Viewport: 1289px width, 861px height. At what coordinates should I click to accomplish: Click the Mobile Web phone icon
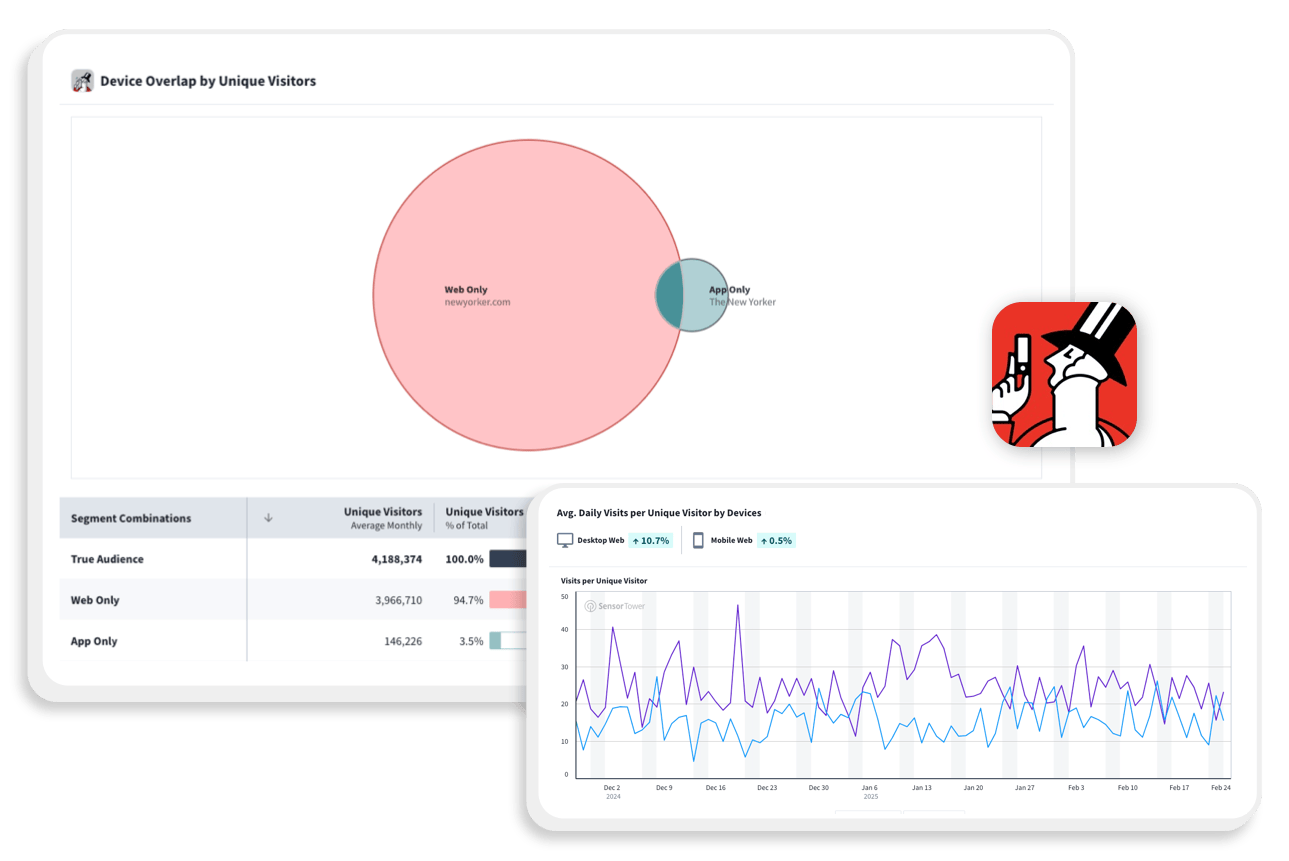tap(698, 540)
